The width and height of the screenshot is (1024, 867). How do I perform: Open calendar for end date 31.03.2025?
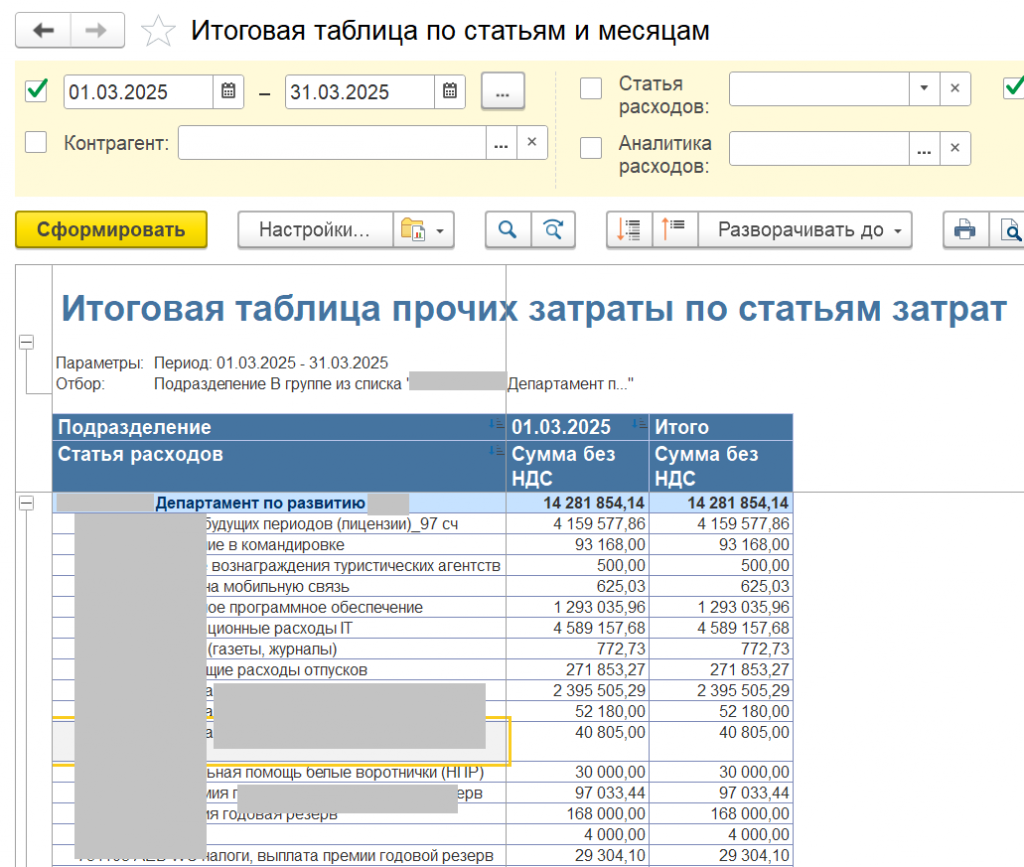click(449, 91)
